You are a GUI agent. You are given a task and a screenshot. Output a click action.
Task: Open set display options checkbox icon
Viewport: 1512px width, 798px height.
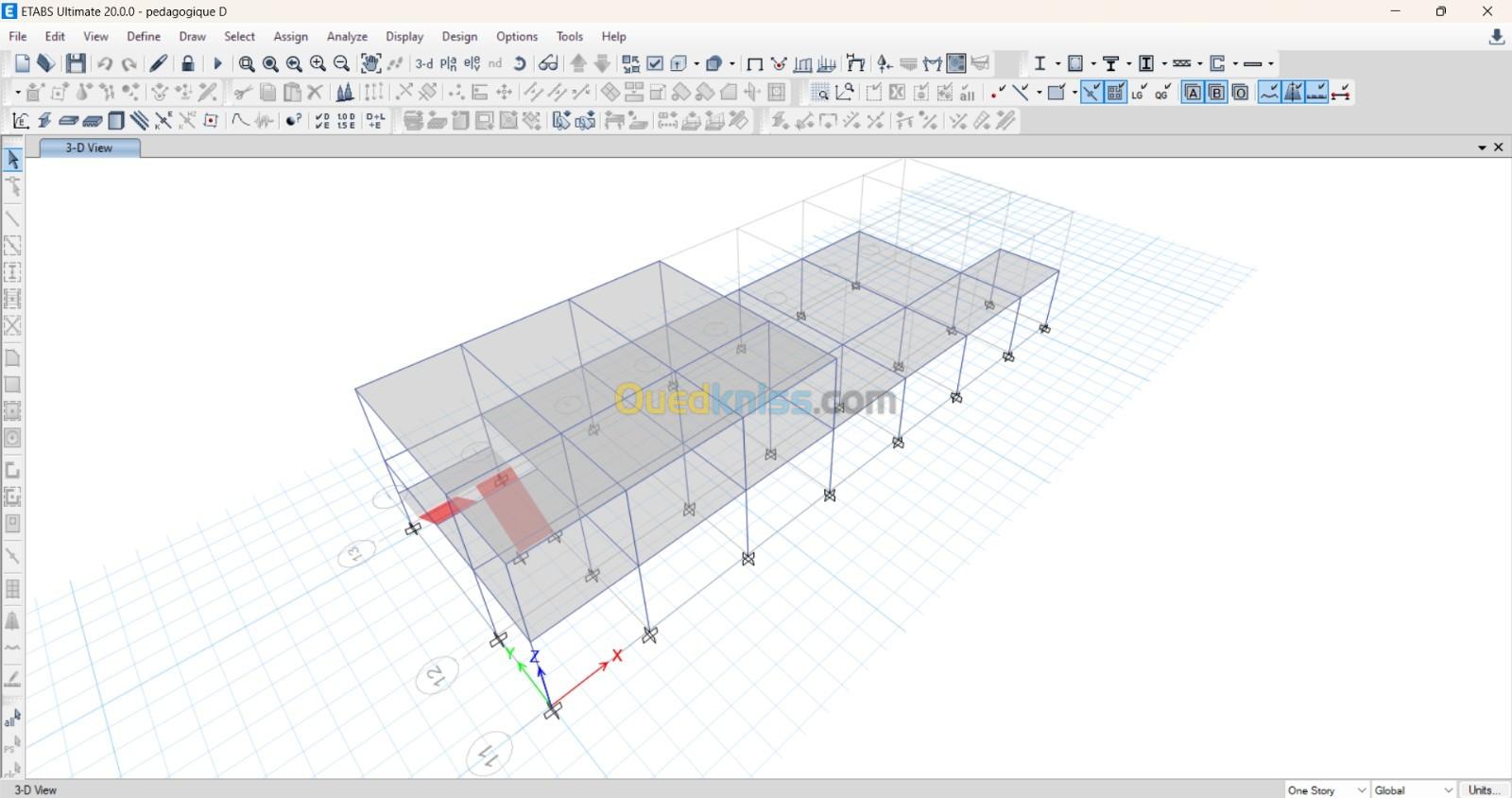click(x=655, y=63)
